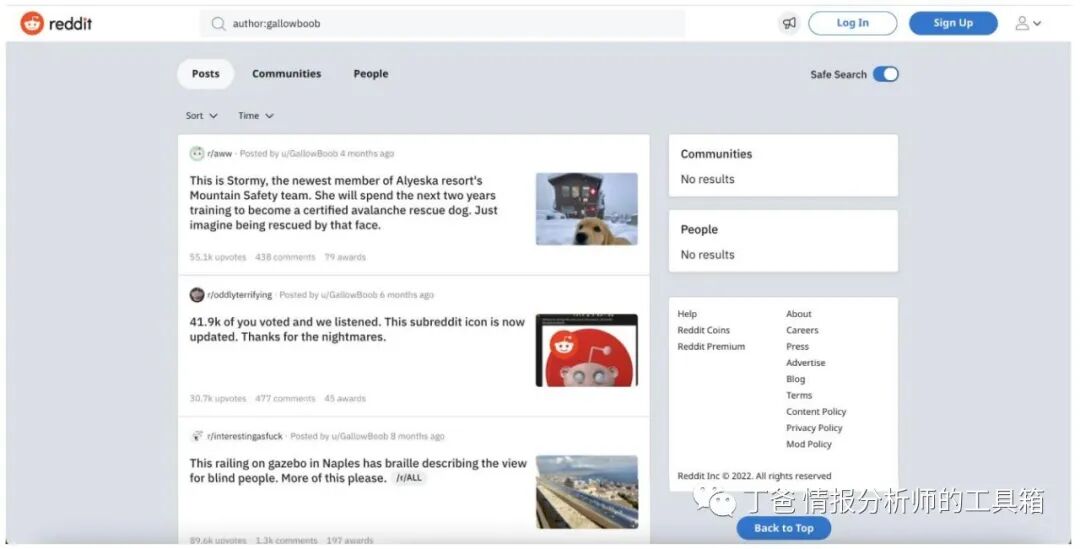The width and height of the screenshot is (1080, 549).
Task: Open the Reddit Coins footer link
Action: pyautogui.click(x=703, y=331)
